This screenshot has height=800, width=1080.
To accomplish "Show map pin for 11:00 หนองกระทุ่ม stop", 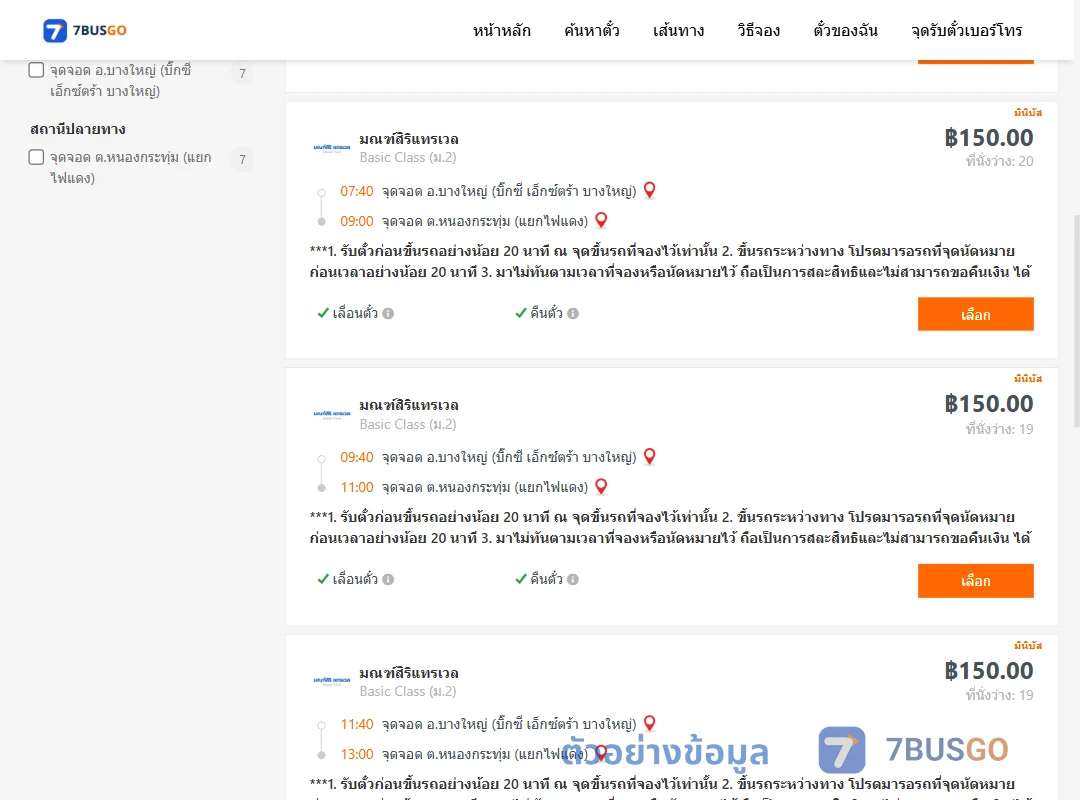I will (601, 486).
